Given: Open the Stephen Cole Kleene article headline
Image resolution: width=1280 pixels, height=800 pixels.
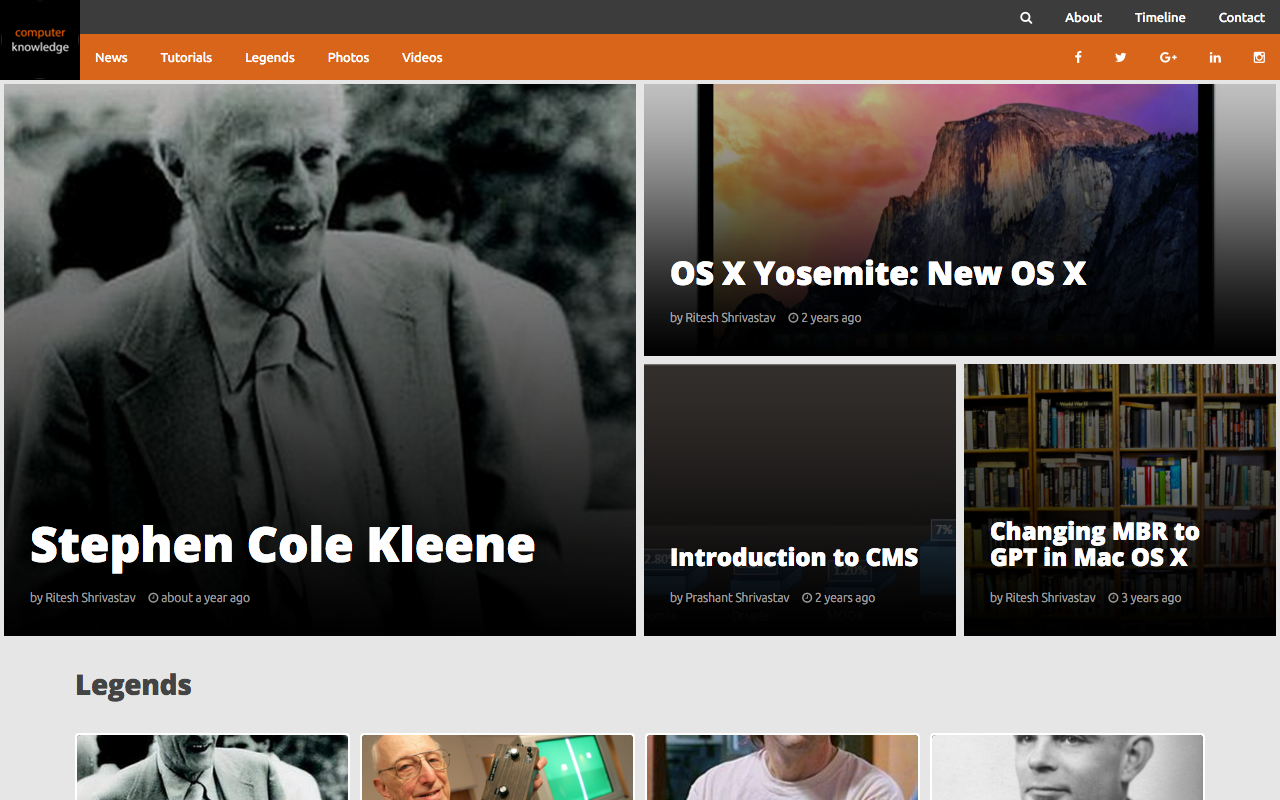Looking at the screenshot, I should [283, 545].
